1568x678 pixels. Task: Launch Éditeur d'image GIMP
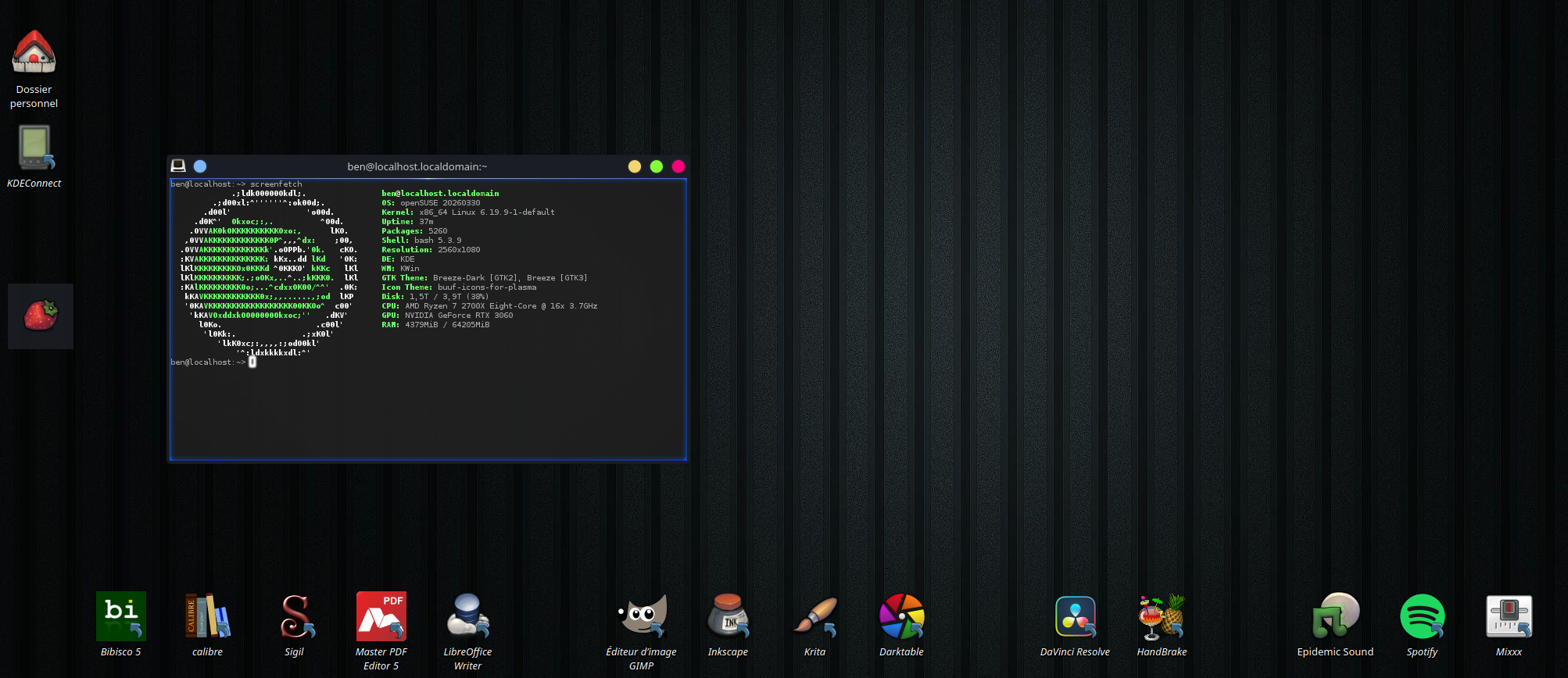[641, 616]
